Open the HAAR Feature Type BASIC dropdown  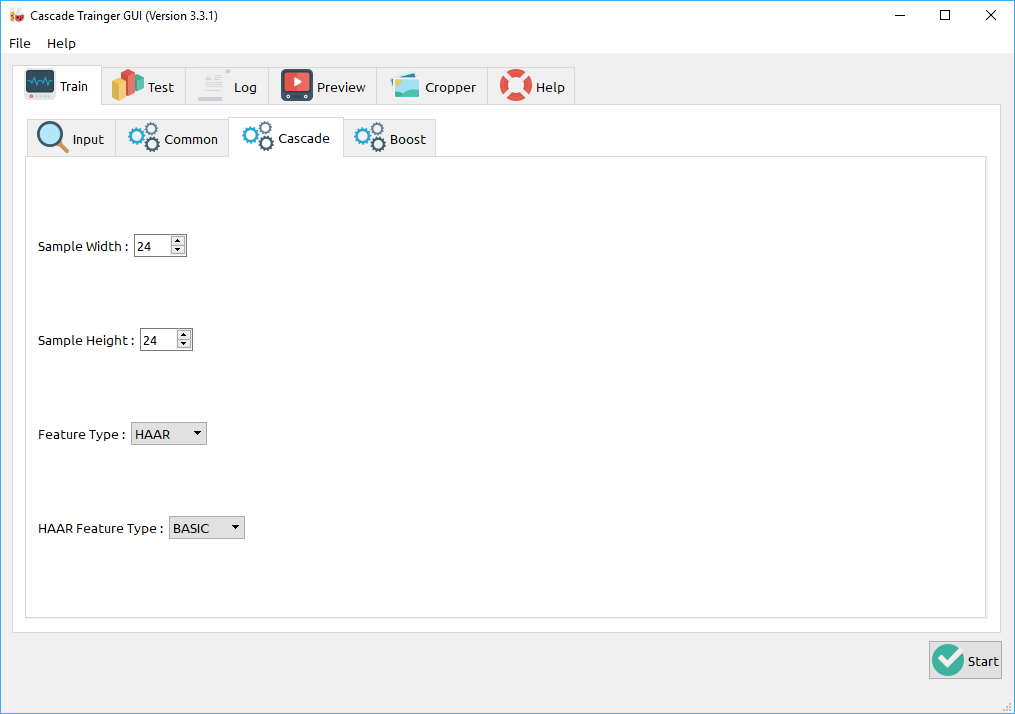pos(207,528)
